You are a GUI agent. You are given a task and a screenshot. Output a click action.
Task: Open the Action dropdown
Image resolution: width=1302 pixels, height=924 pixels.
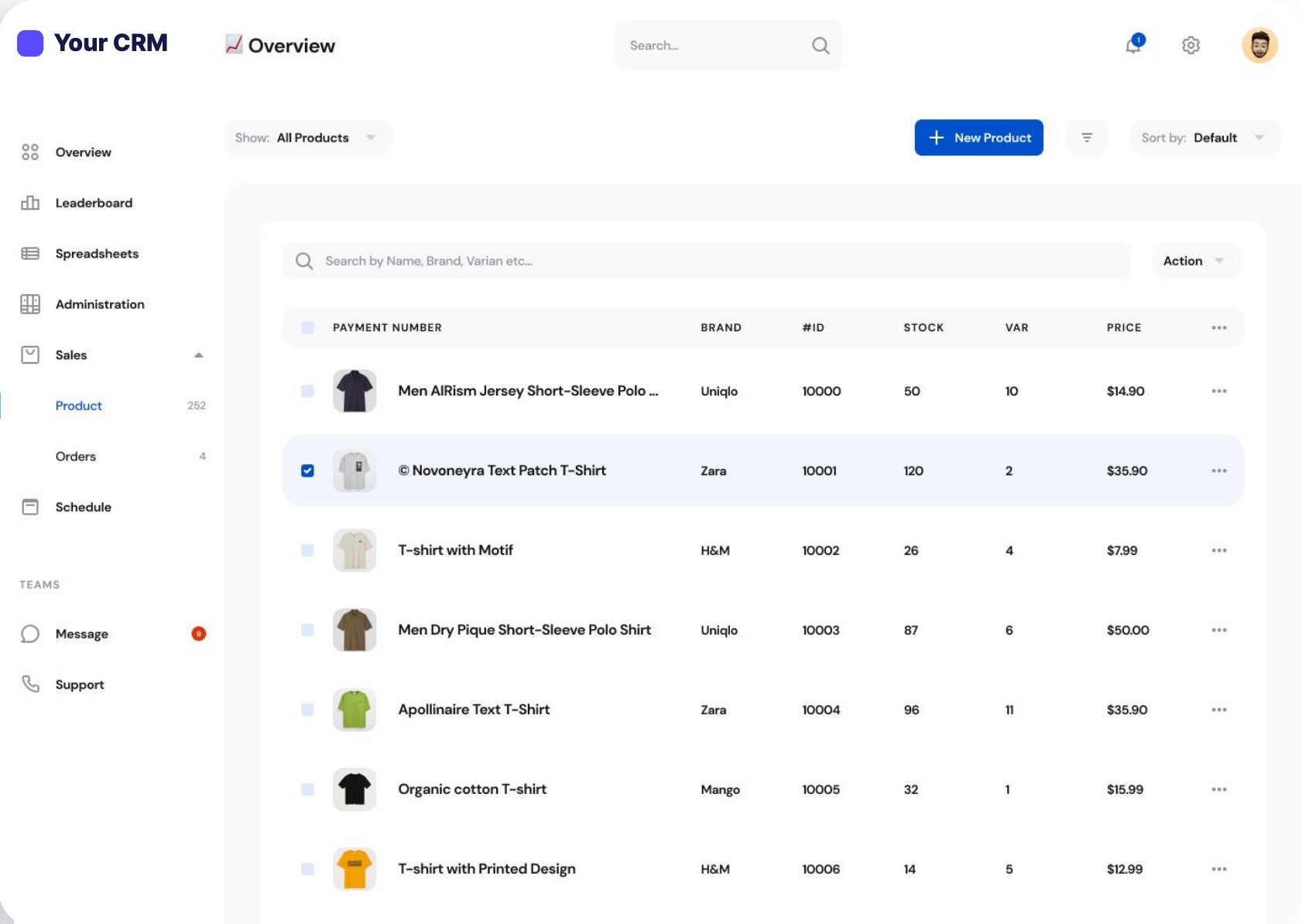tap(1196, 261)
